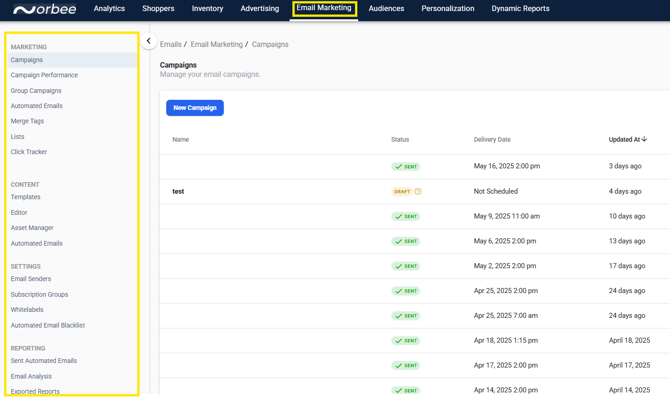Open the Advertising menu
This screenshot has width=670, height=397.
pos(260,9)
